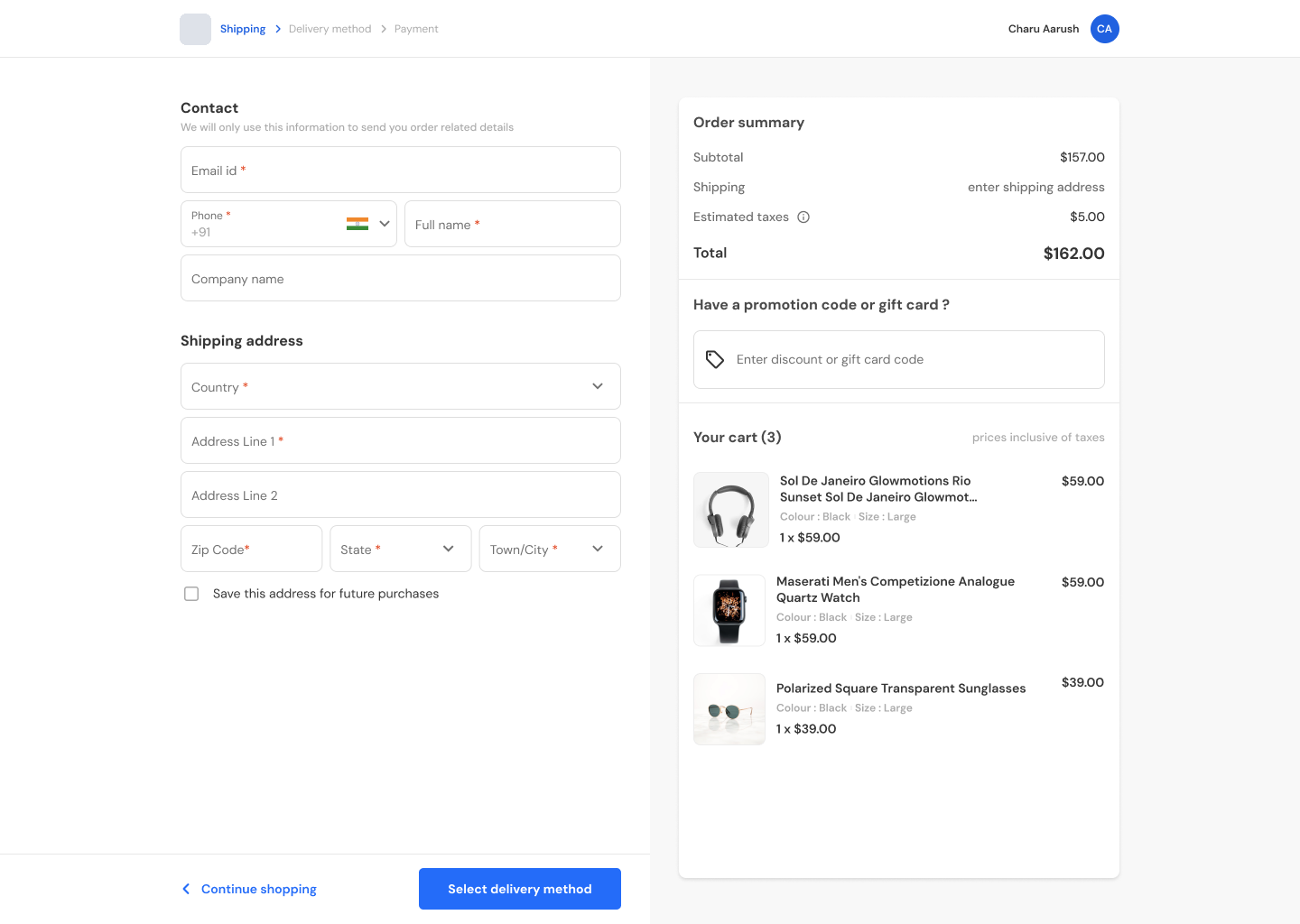Go to the Delivery method step
The image size is (1300, 924).
[x=330, y=29]
